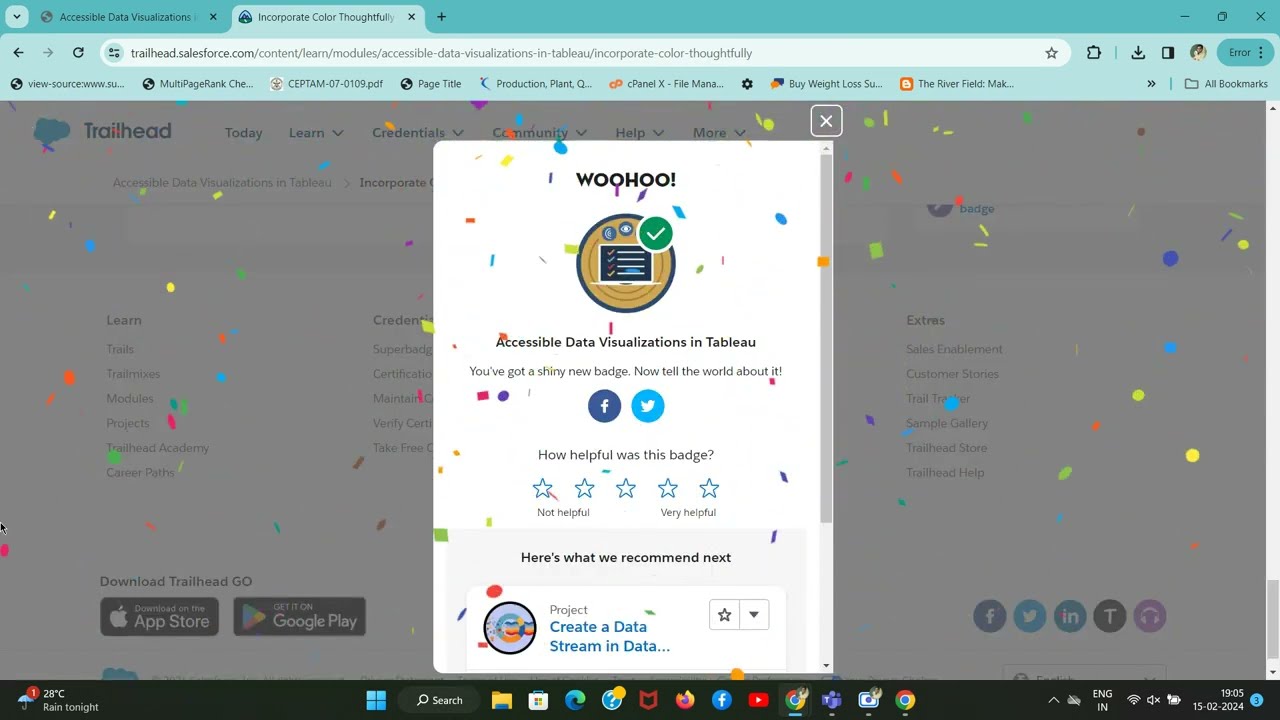This screenshot has height=720, width=1280.
Task: Launch Microsoft Edge from taskbar
Action: [x=575, y=700]
